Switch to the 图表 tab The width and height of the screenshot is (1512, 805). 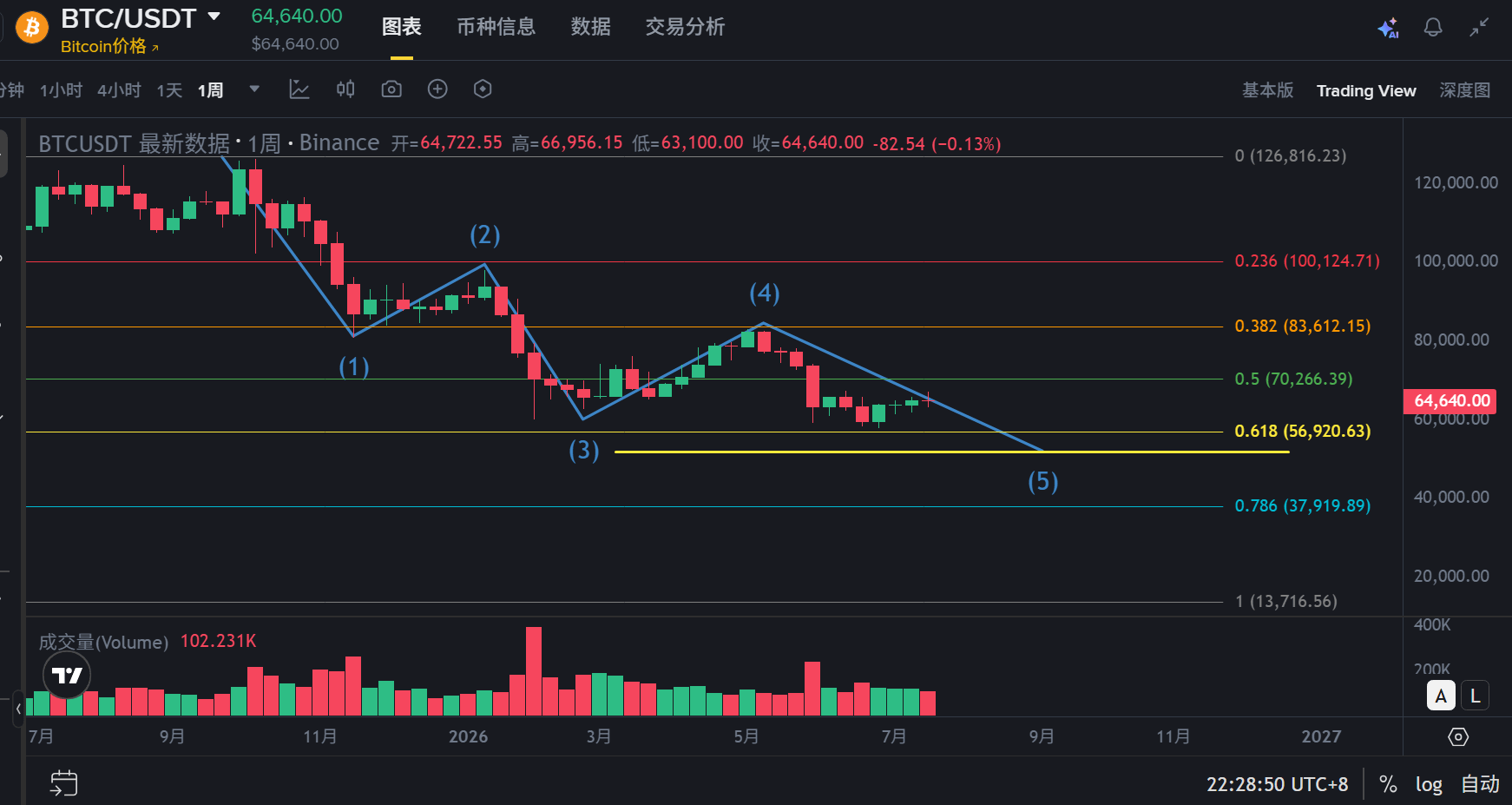point(402,27)
